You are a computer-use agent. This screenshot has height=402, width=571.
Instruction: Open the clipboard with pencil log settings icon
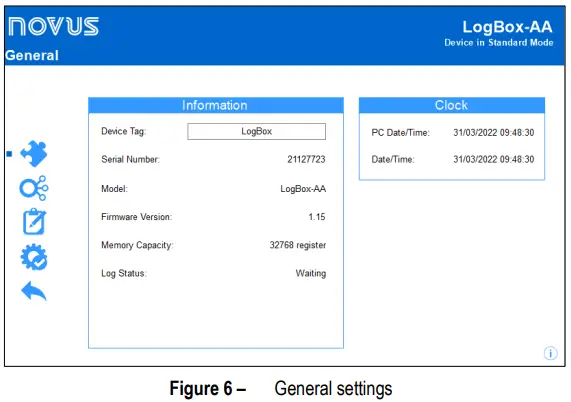[34, 222]
